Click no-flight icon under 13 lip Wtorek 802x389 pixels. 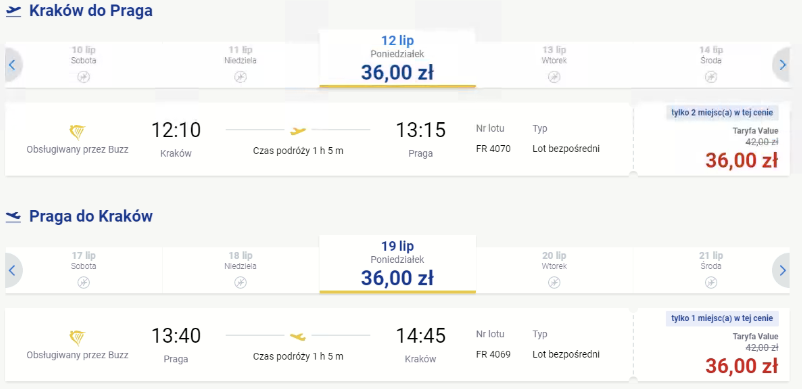coord(554,77)
